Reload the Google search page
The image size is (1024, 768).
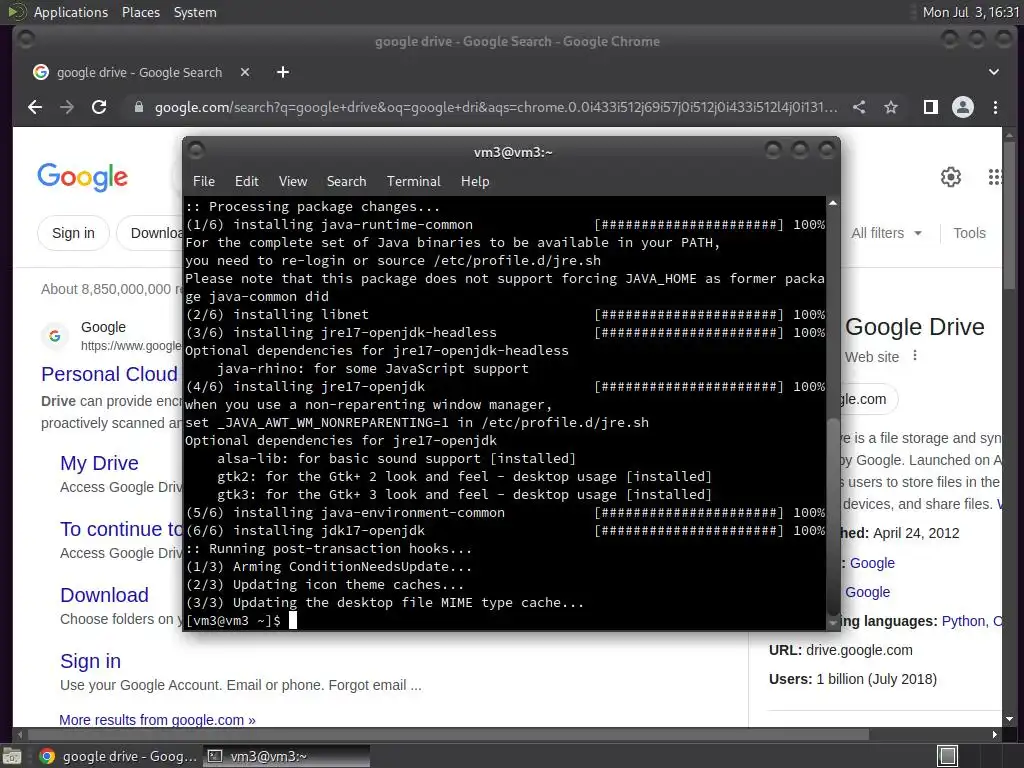[99, 107]
